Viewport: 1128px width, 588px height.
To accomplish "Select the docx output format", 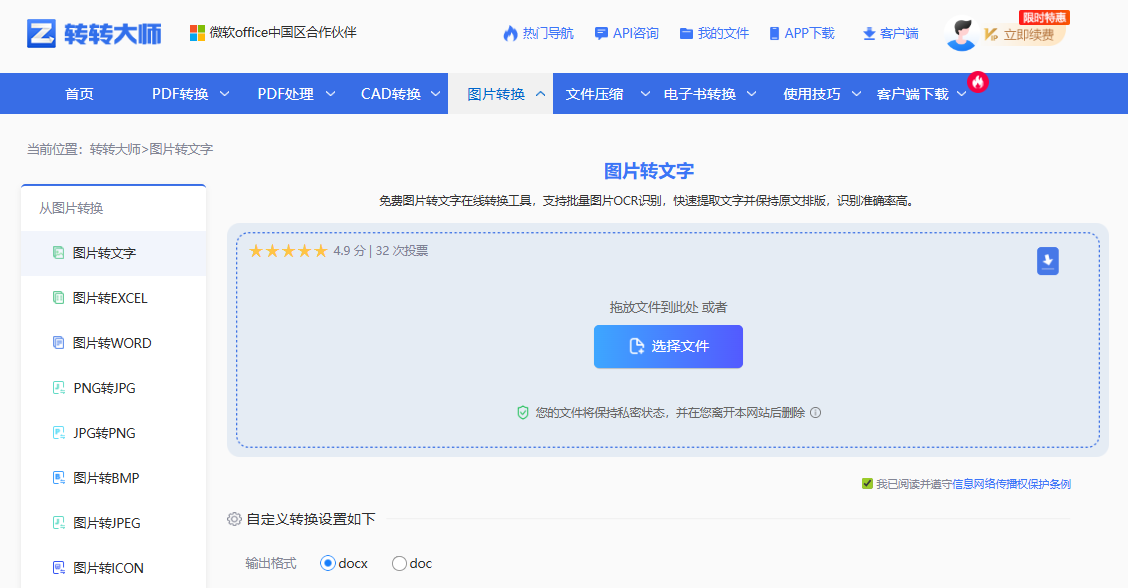I will [x=328, y=563].
